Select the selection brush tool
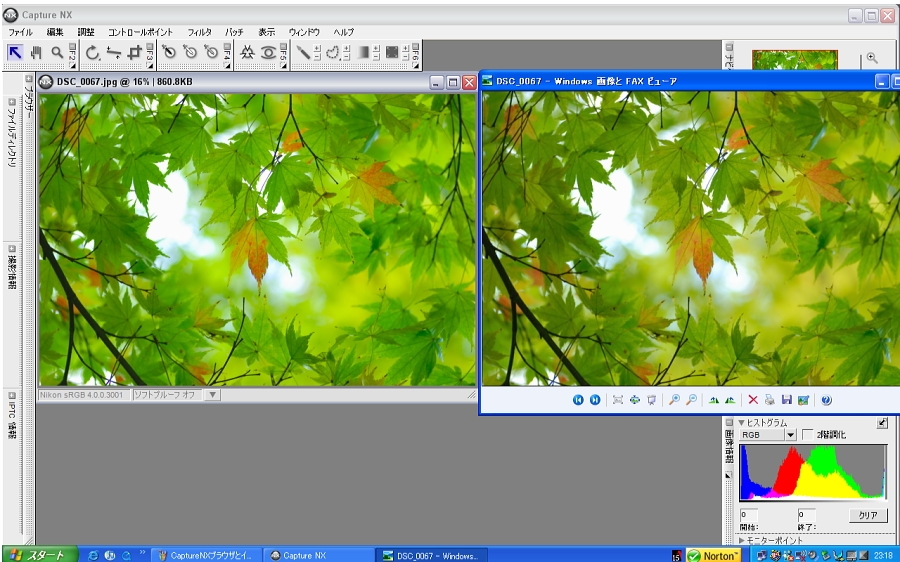This screenshot has width=900, height=562. point(303,53)
